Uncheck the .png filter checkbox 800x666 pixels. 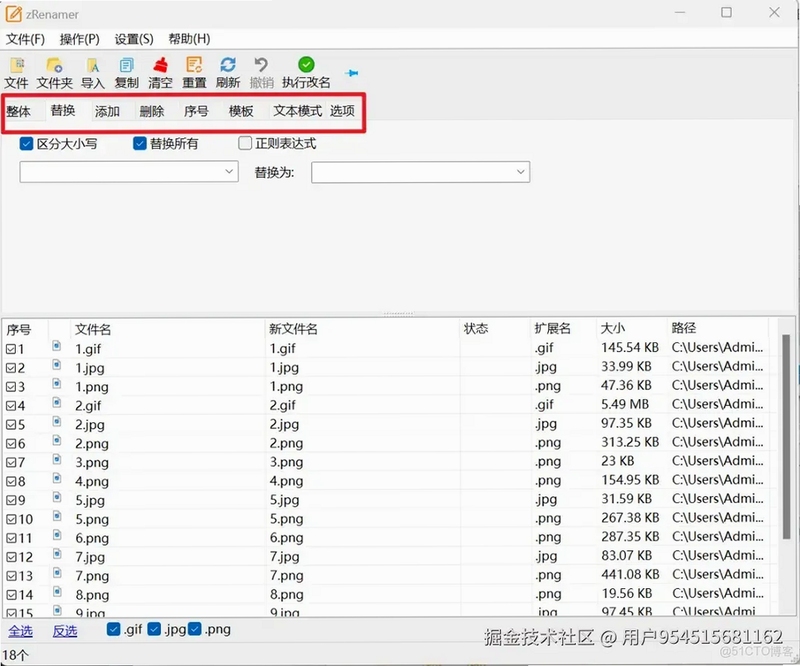(x=194, y=629)
